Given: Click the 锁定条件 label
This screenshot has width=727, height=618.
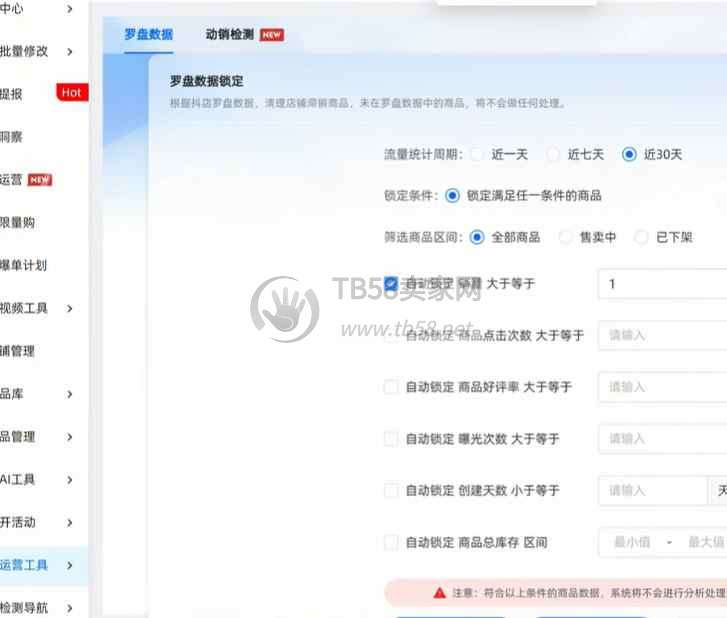Looking at the screenshot, I should [411, 196].
